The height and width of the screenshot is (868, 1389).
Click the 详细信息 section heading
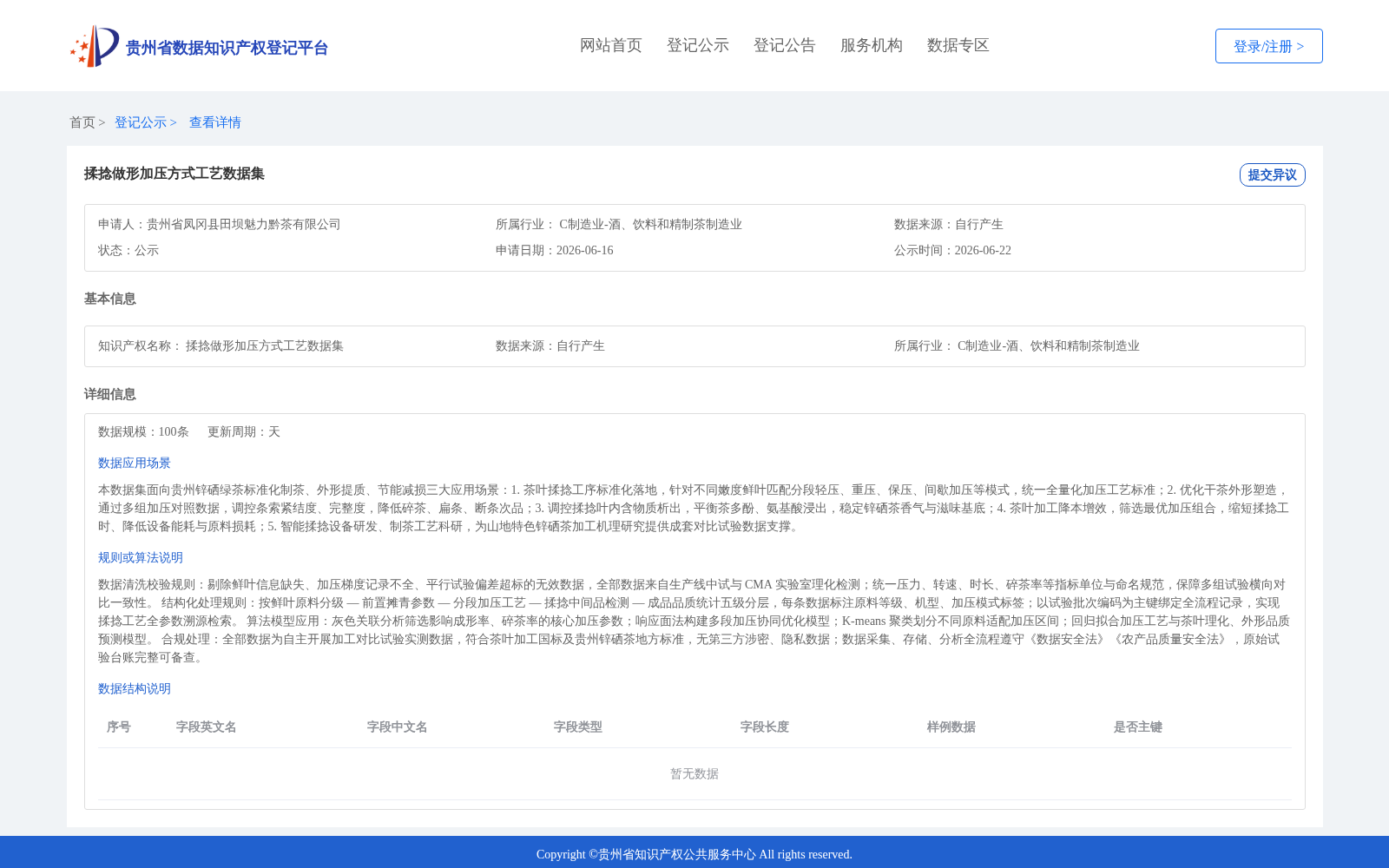[110, 394]
